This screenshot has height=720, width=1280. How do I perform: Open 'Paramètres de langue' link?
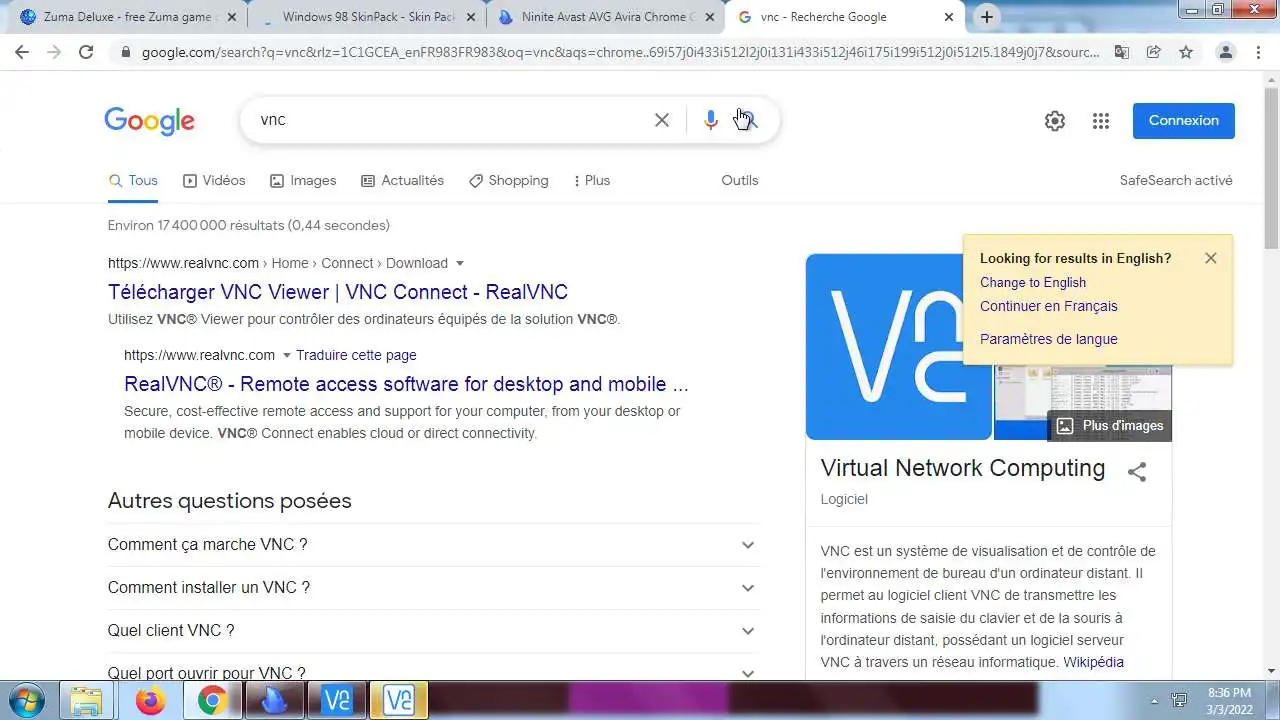pyautogui.click(x=1049, y=339)
